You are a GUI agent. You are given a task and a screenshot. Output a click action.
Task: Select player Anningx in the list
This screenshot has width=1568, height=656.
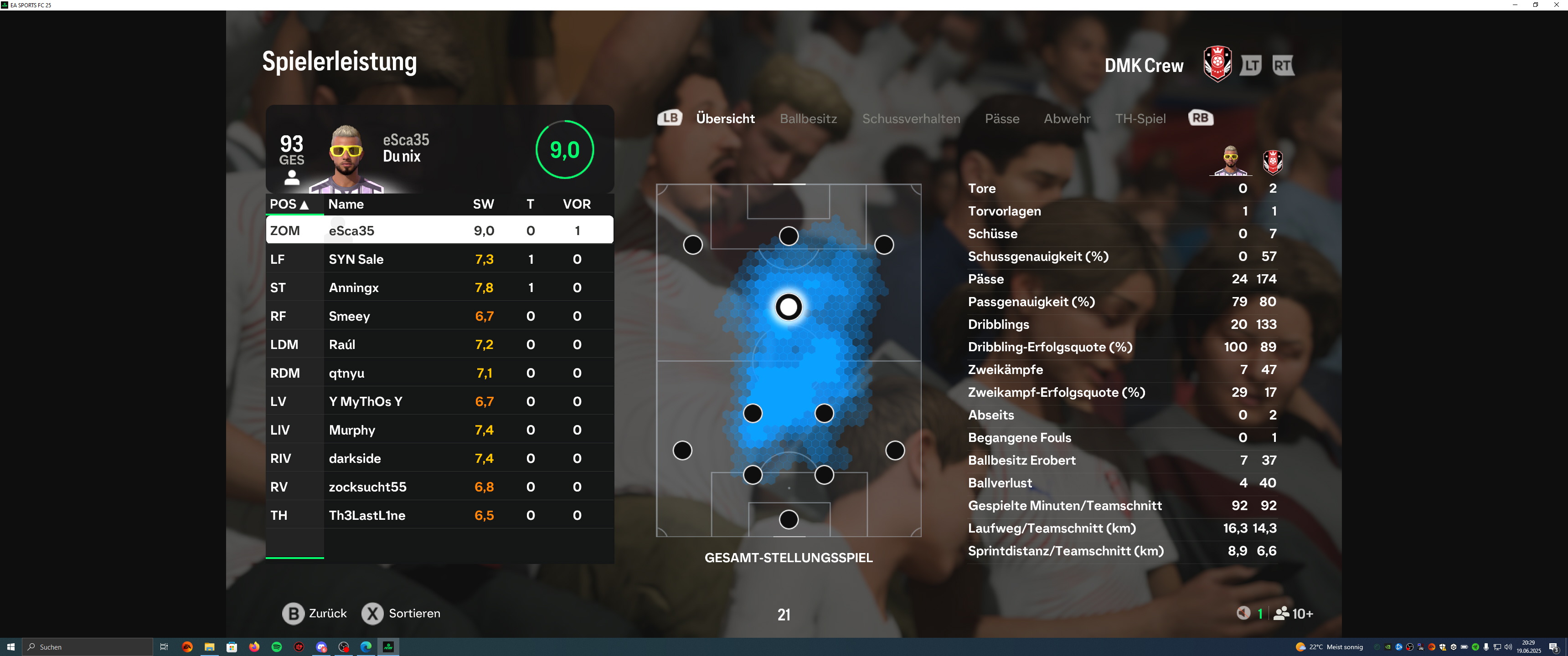[x=439, y=288]
